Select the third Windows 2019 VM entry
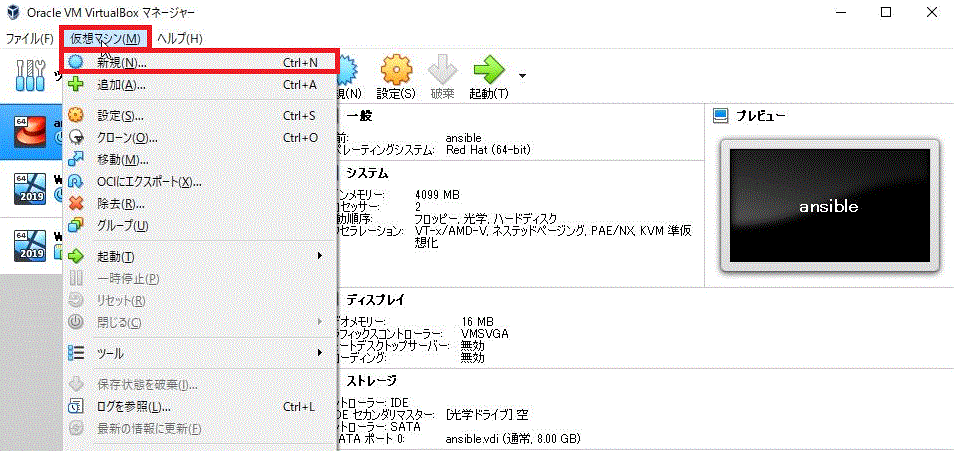The image size is (954, 451). pos(29,244)
